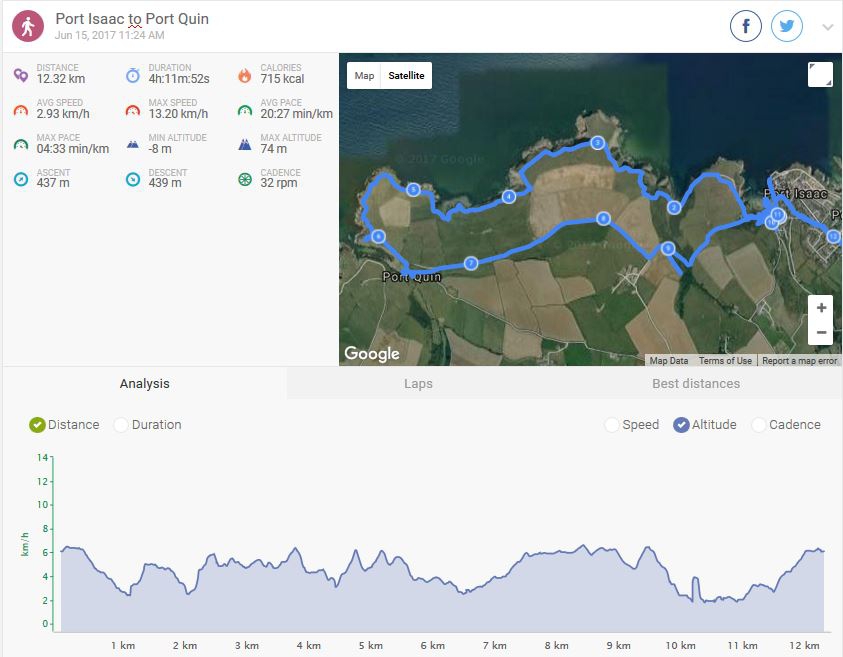The image size is (843, 657).
Task: Share workout on Twitter
Action: 787,27
